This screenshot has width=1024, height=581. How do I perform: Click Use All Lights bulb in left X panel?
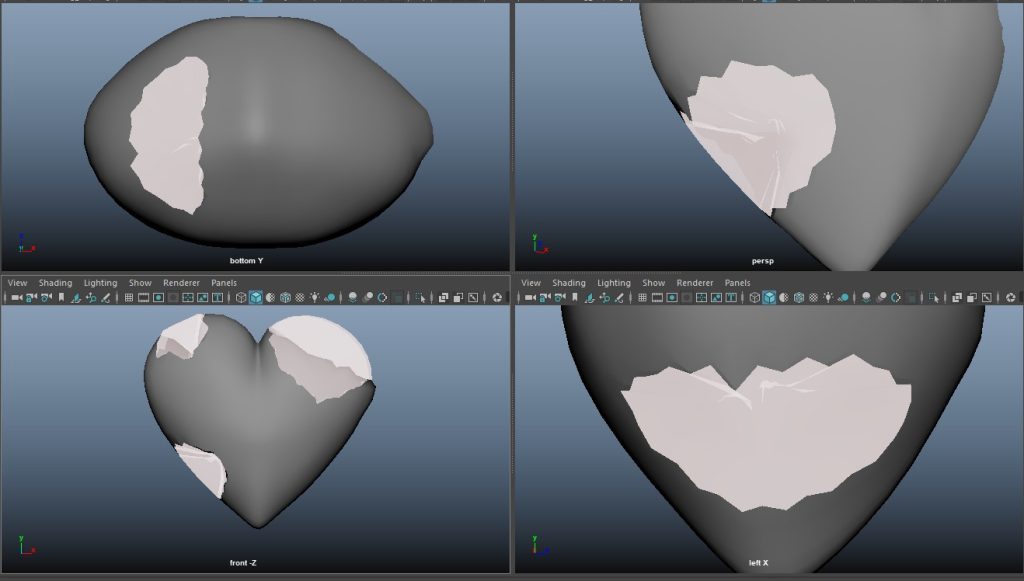pos(829,298)
